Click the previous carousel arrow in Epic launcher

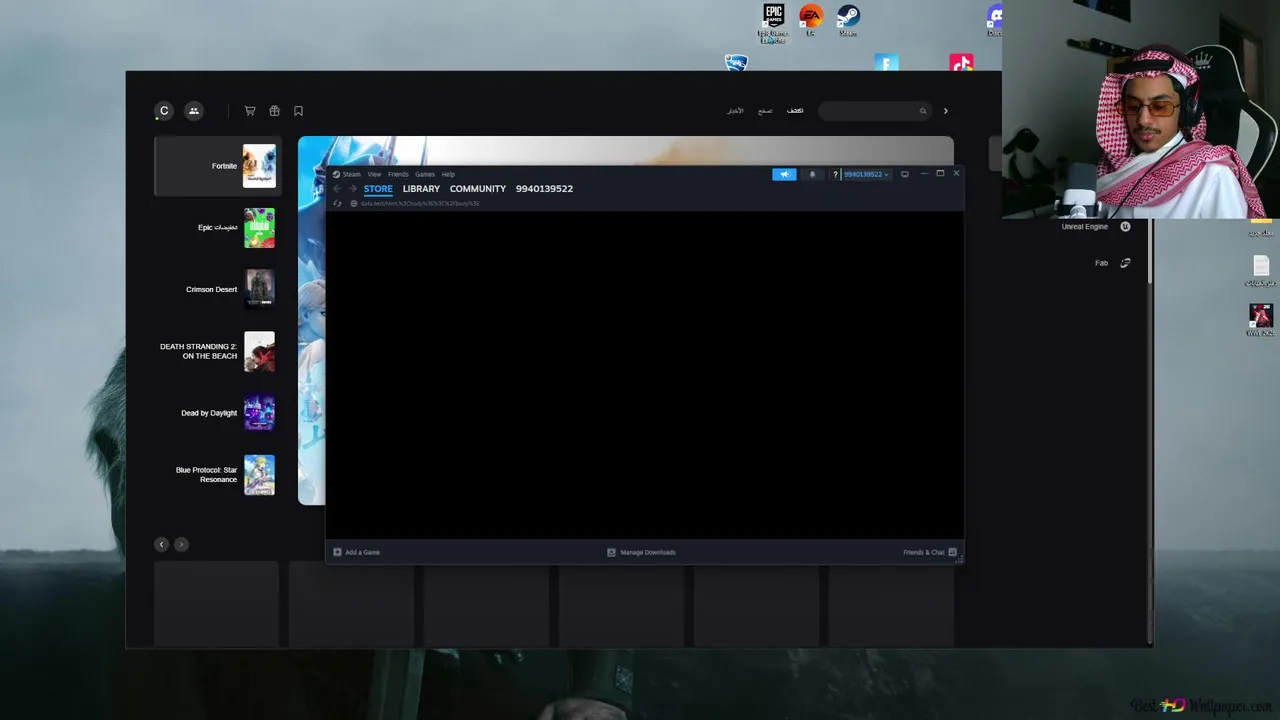161,544
